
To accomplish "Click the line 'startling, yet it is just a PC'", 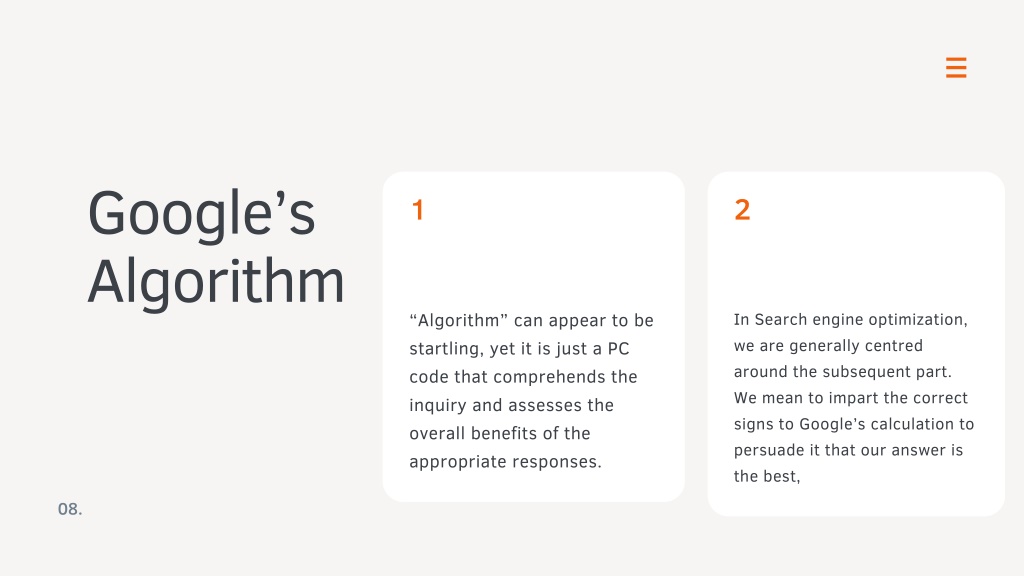I will [x=519, y=349].
